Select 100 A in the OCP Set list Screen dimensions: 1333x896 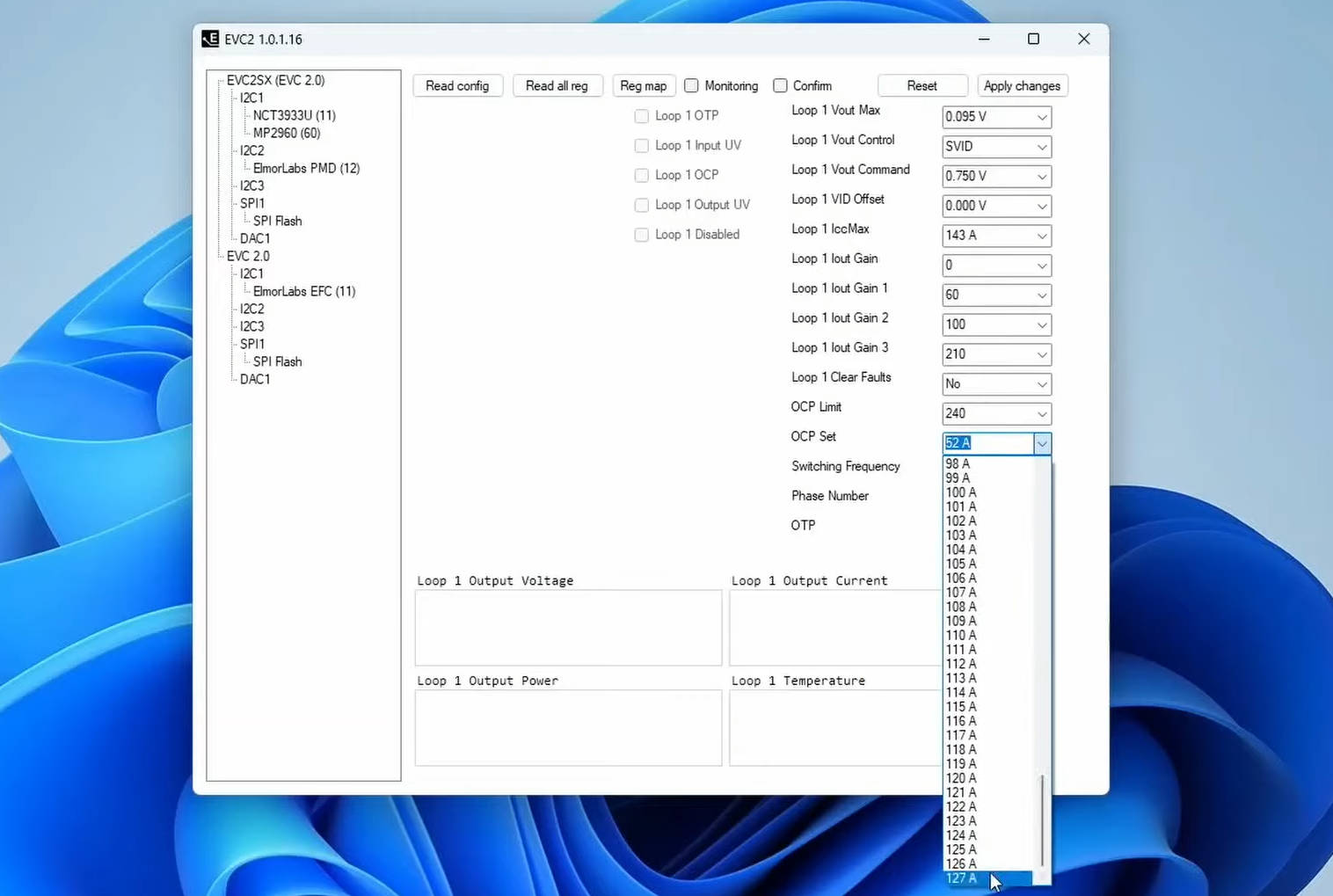pyautogui.click(x=987, y=492)
